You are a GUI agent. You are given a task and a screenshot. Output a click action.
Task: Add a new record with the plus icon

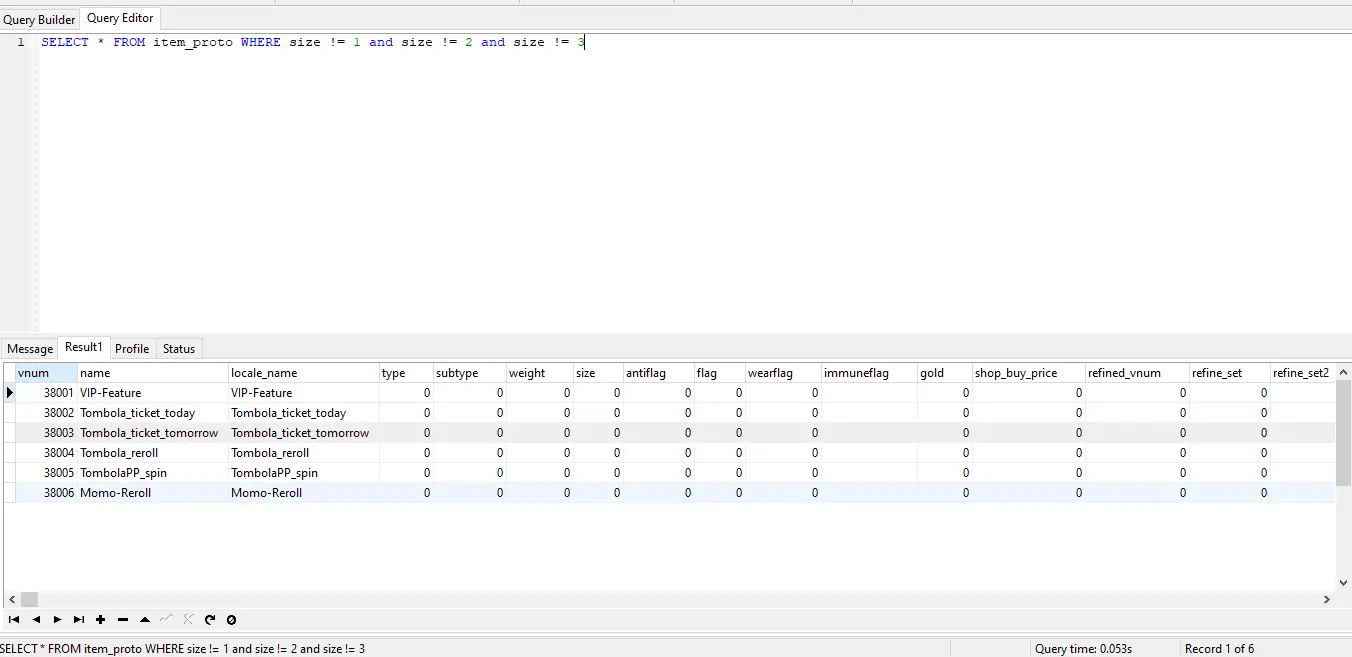tap(101, 620)
